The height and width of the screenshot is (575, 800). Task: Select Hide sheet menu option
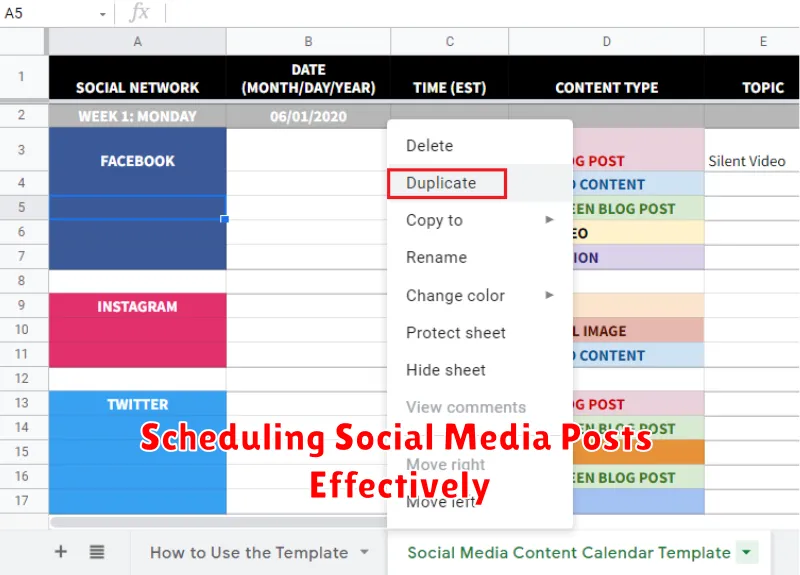coord(480,370)
